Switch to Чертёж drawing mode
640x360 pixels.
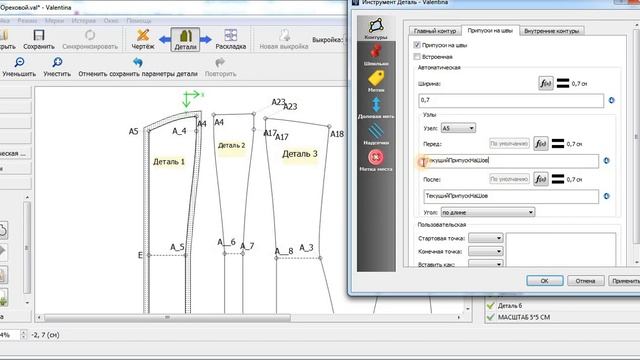pos(142,35)
